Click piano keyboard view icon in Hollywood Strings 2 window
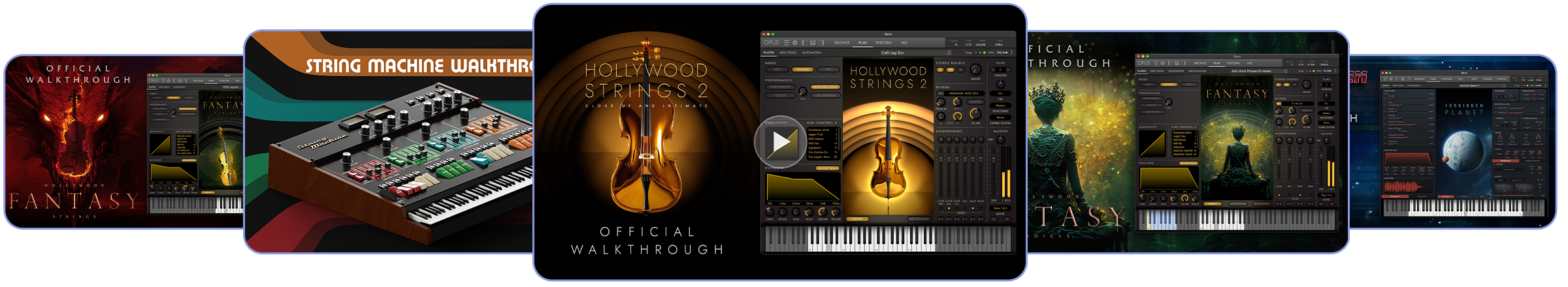The image size is (1568, 287). pos(813,42)
